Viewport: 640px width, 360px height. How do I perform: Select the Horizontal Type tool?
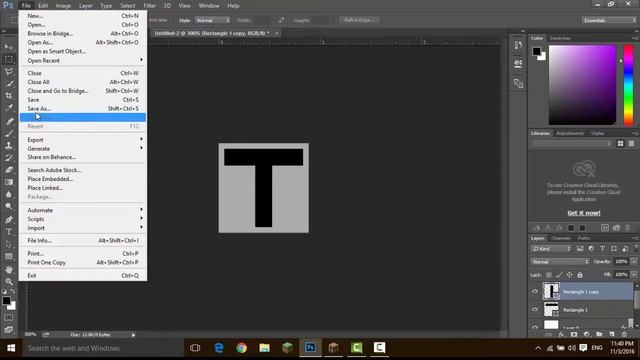click(x=9, y=232)
